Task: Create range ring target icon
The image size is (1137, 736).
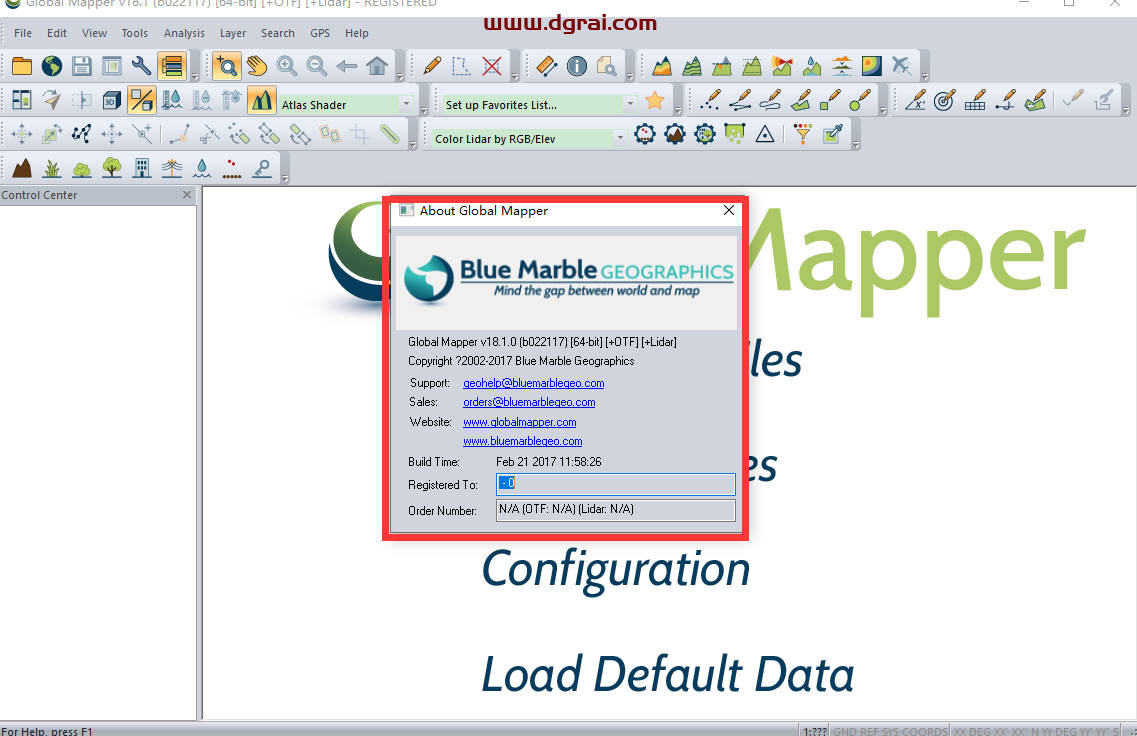Action: click(944, 100)
